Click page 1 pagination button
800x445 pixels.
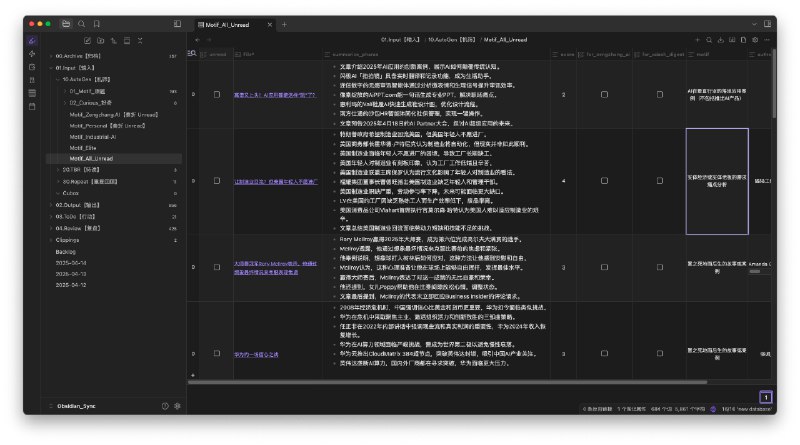[x=765, y=397]
